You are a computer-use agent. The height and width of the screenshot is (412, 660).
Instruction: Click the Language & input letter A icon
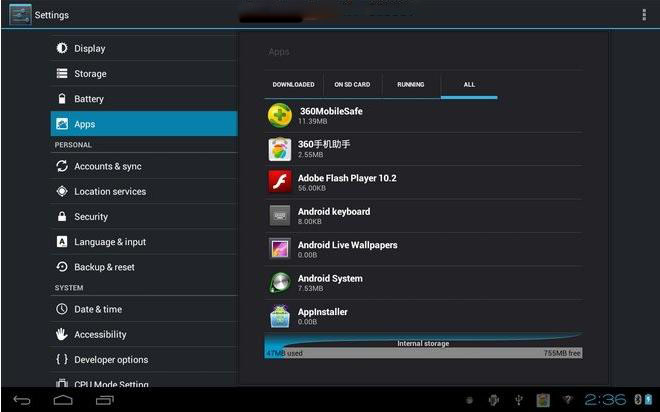tap(62, 242)
